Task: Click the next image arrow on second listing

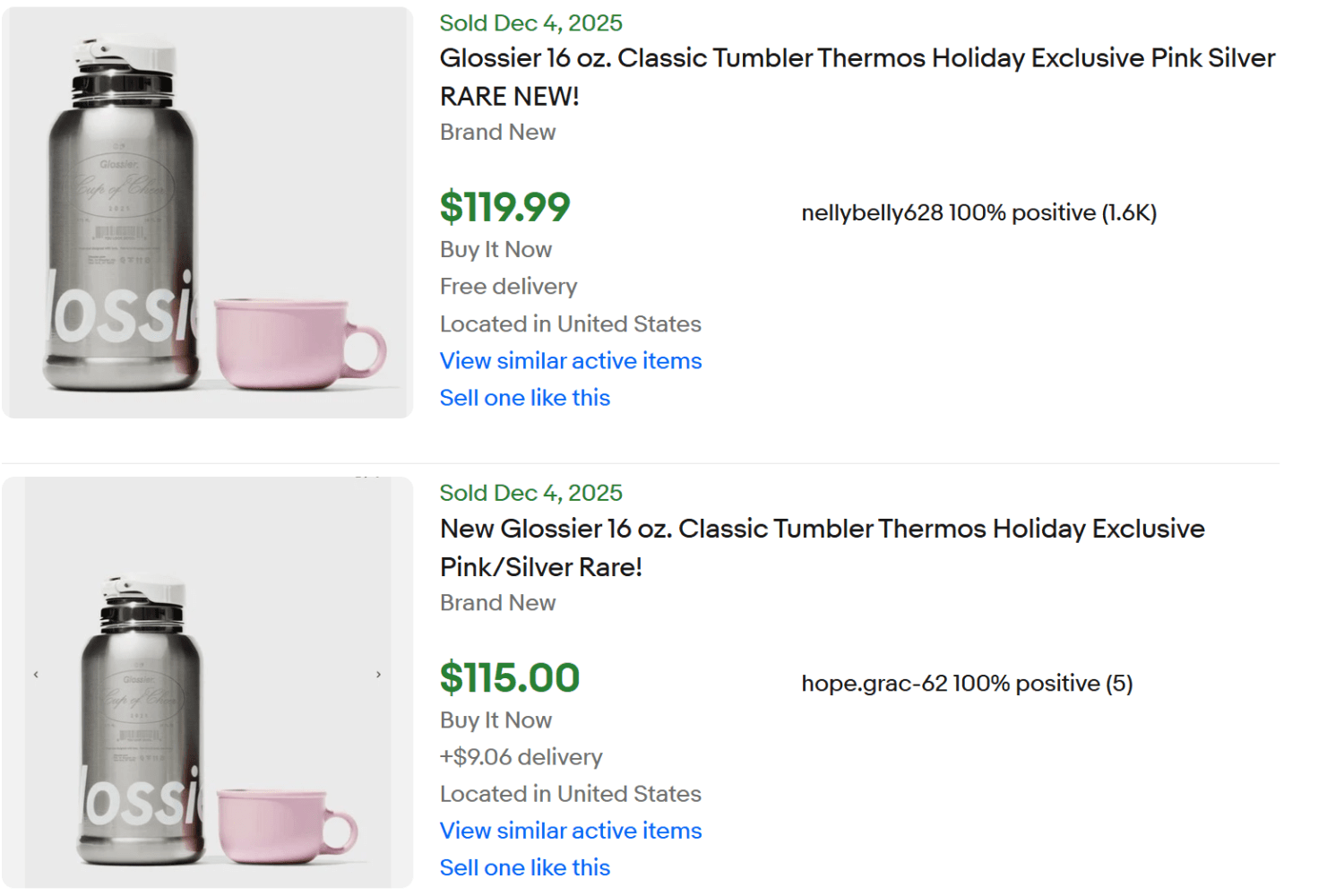Action: click(378, 674)
